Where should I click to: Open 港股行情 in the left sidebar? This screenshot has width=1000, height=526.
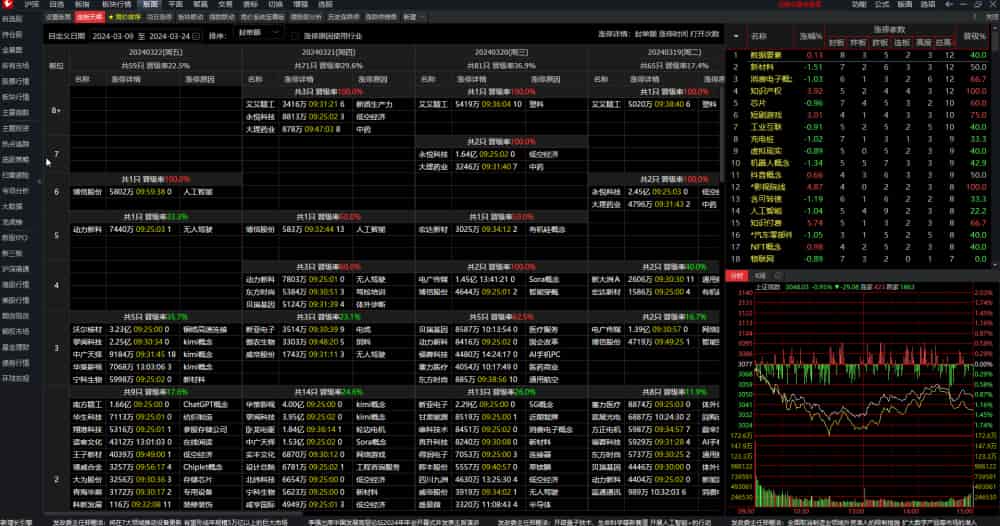point(16,284)
